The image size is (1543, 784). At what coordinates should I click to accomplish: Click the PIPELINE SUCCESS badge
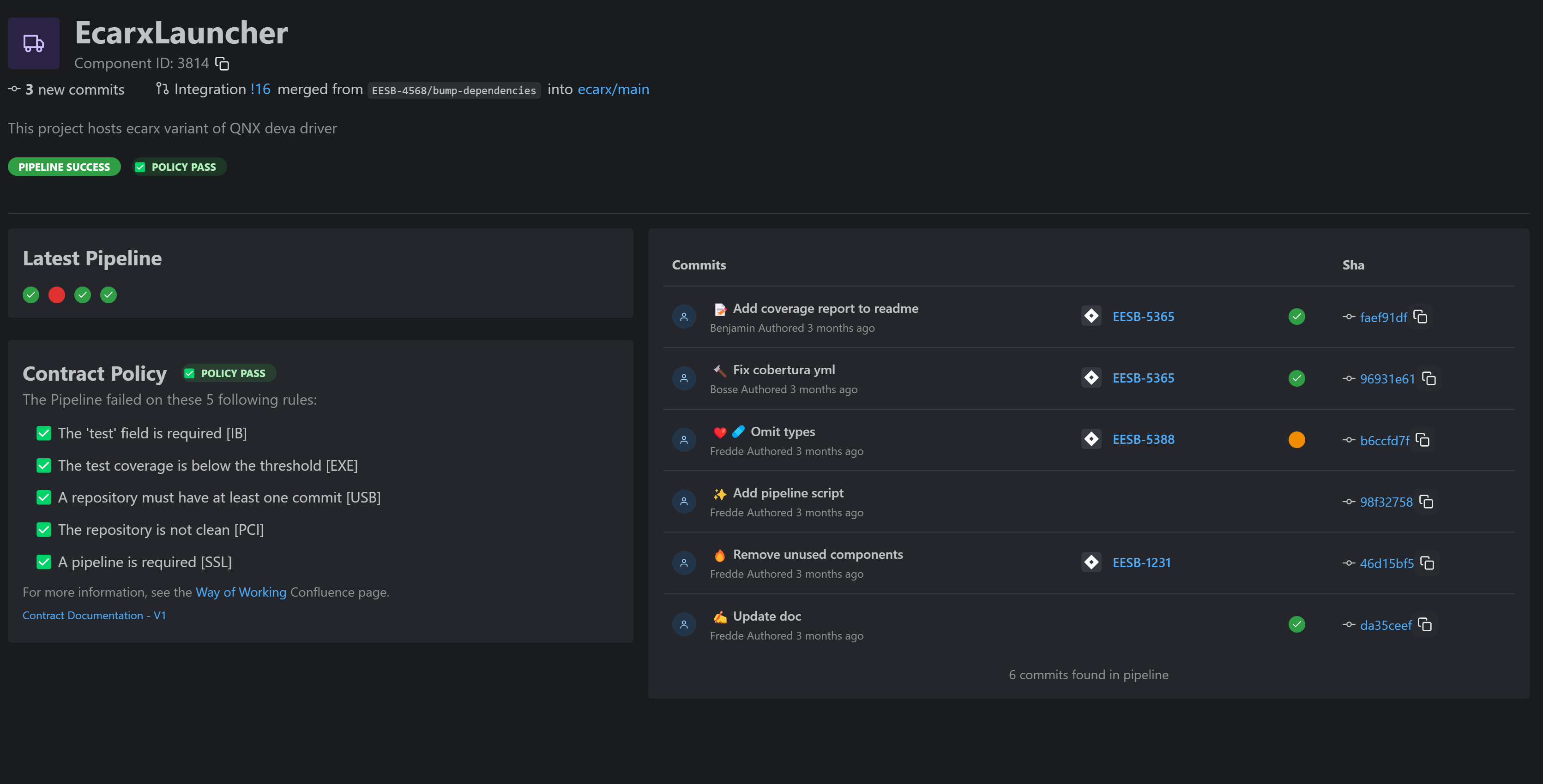[64, 167]
